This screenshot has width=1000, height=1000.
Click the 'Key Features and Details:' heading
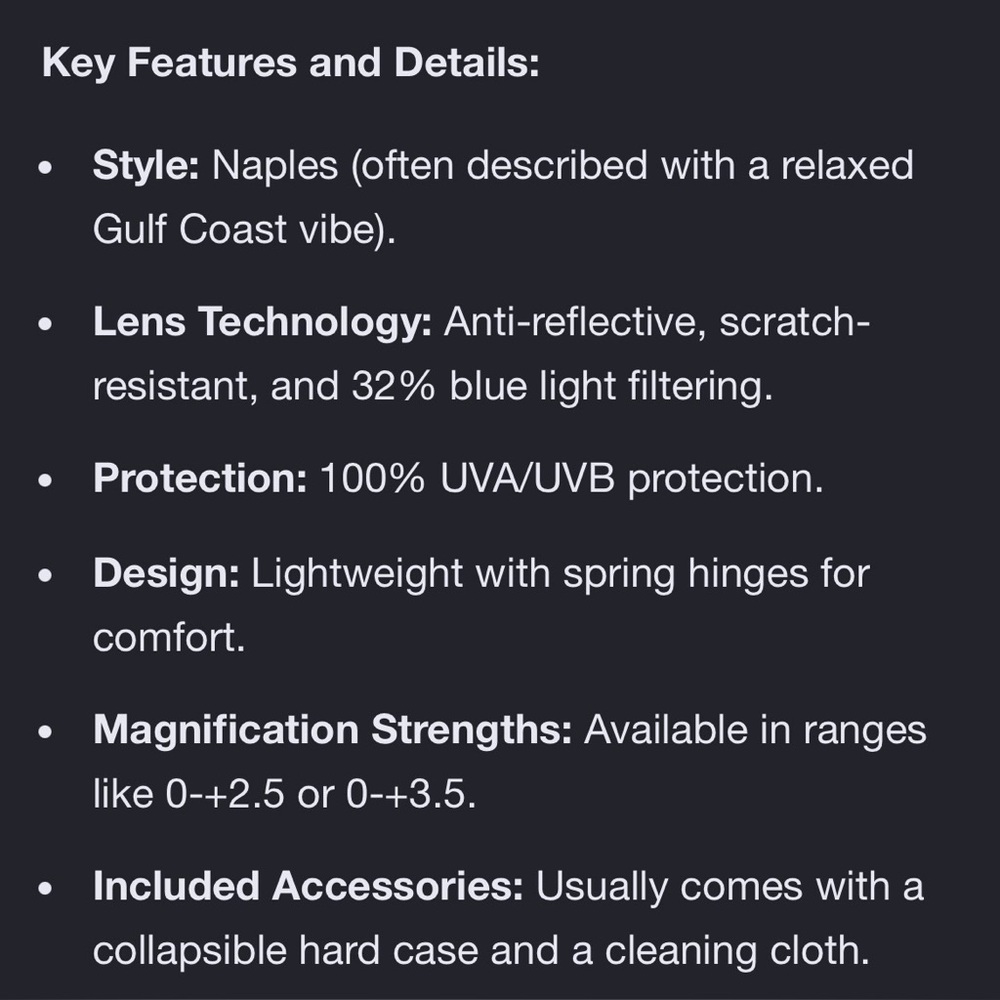(290, 62)
